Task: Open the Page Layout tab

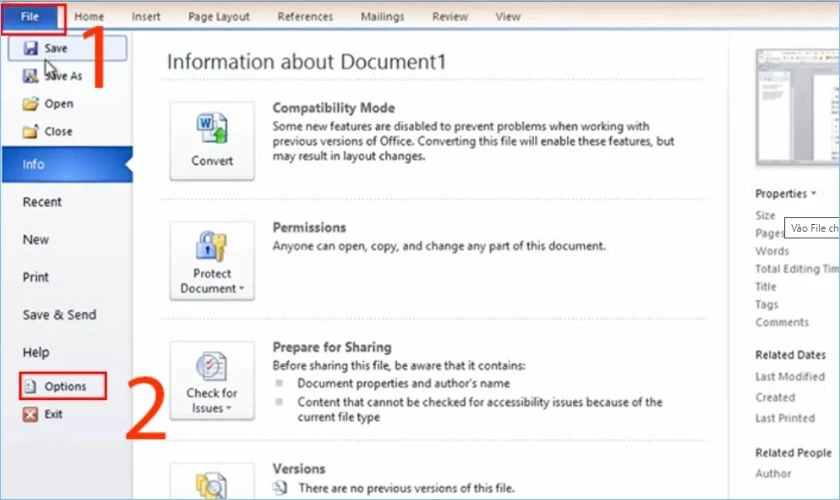Action: pos(219,17)
